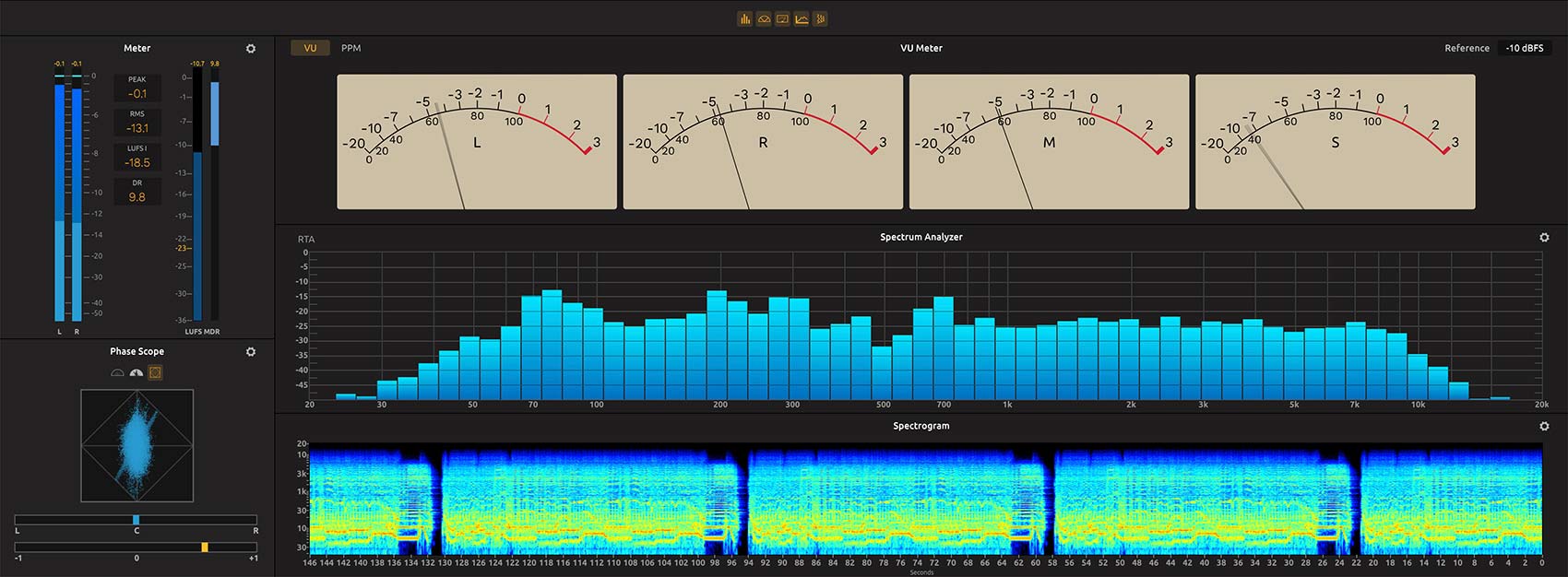This screenshot has height=577, width=1568.
Task: Select the Lissajous square scope mode
Action: click(x=155, y=373)
